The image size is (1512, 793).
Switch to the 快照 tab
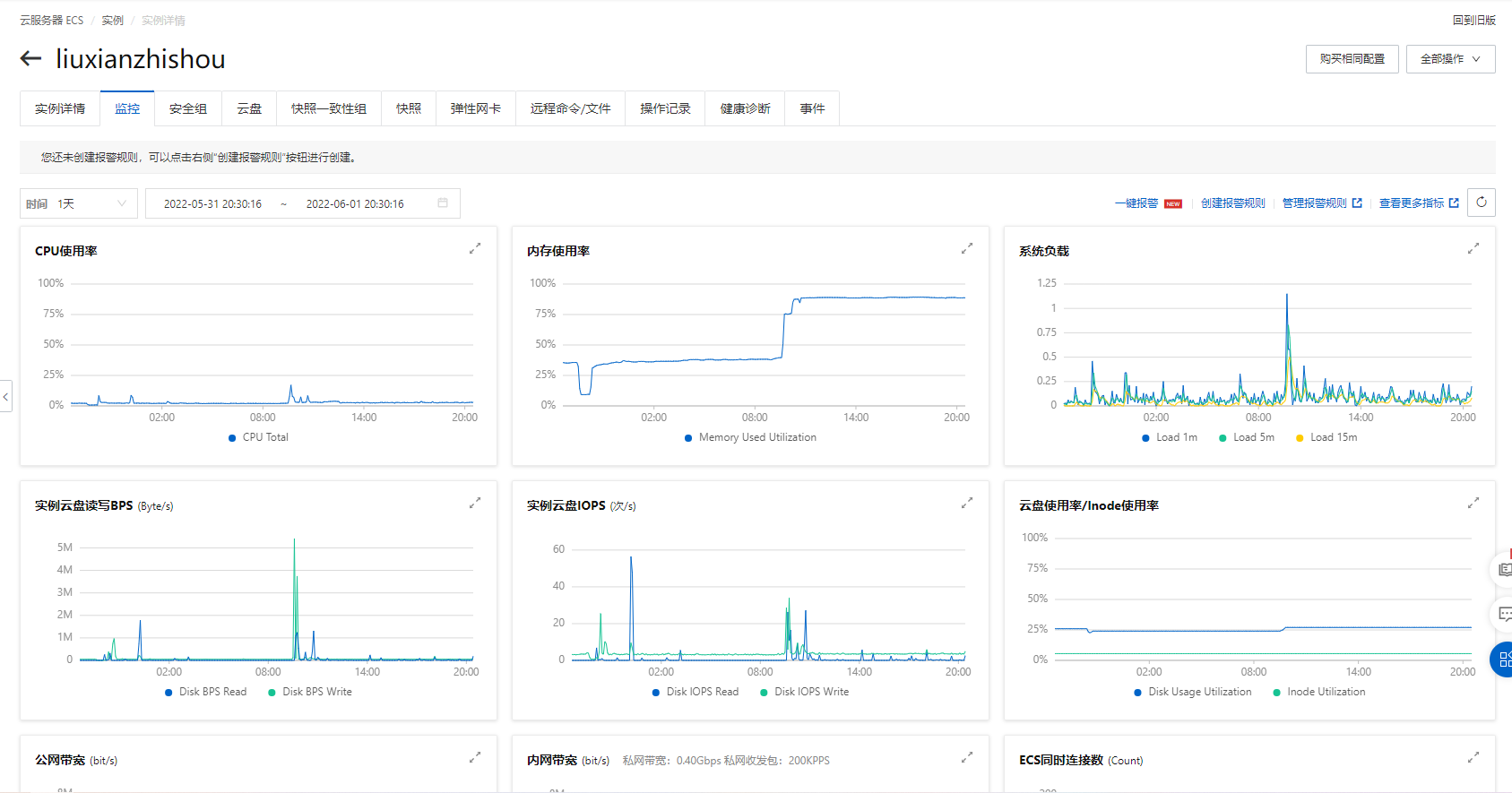(x=409, y=108)
